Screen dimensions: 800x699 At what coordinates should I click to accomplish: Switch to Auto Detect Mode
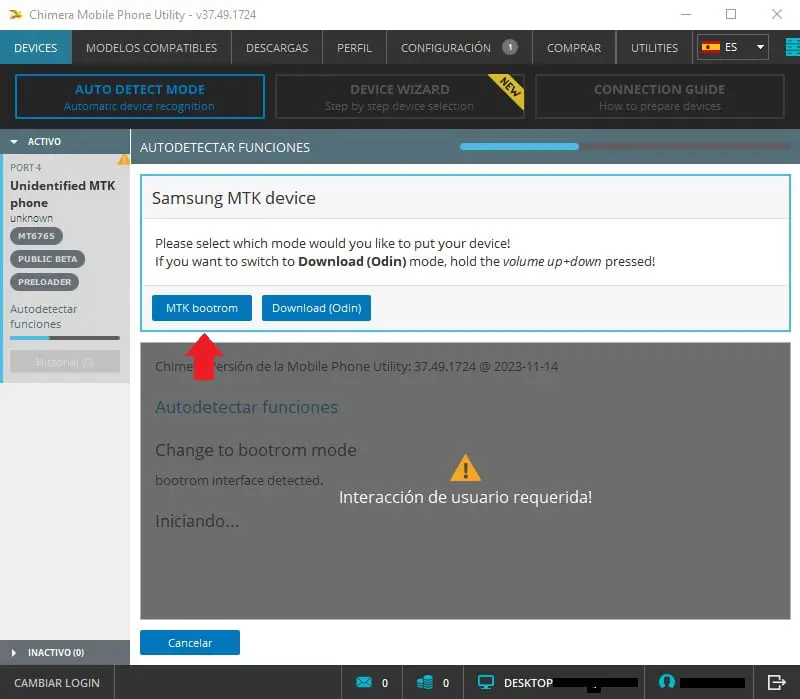139,97
